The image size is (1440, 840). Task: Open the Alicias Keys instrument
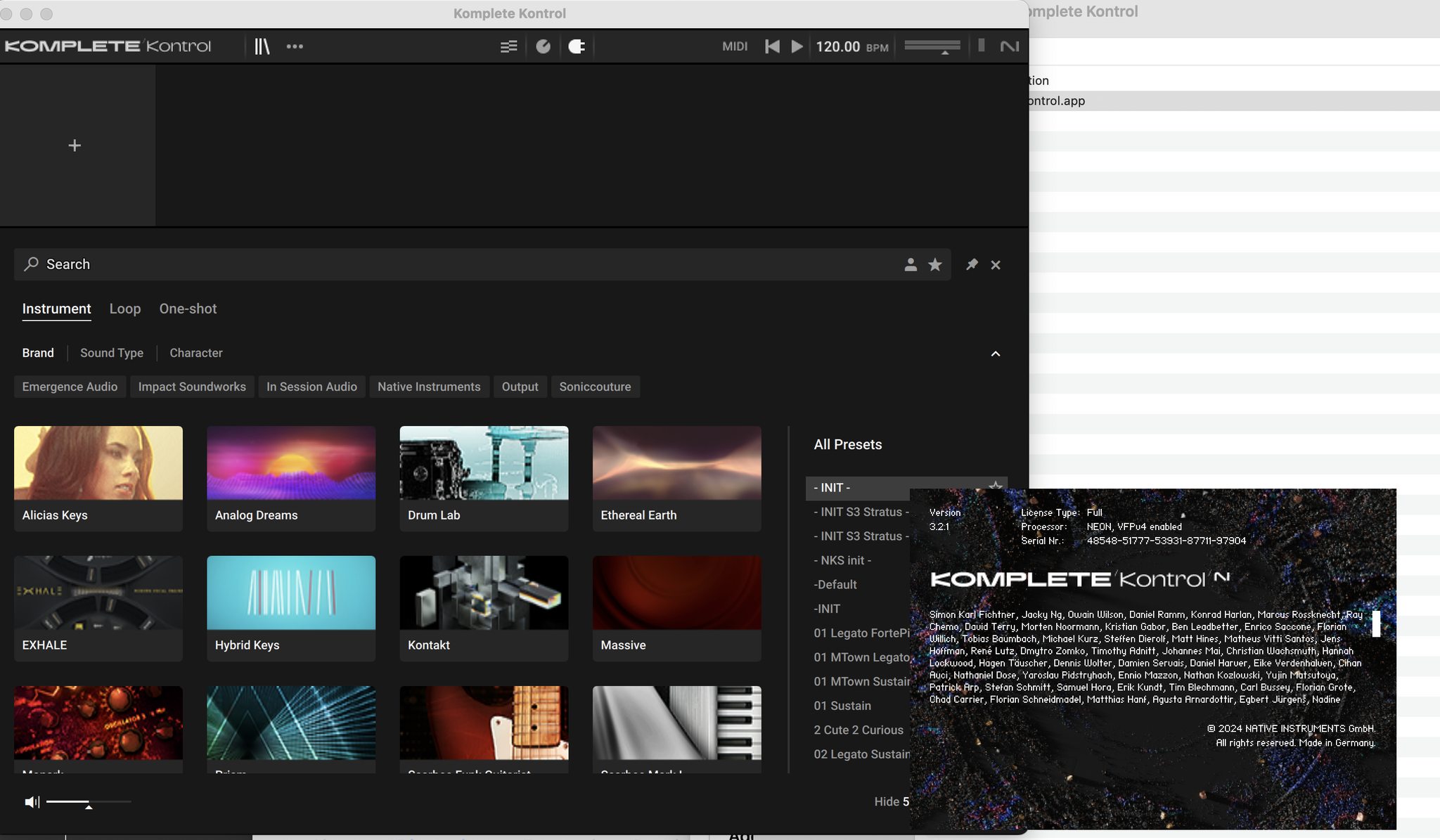98,478
